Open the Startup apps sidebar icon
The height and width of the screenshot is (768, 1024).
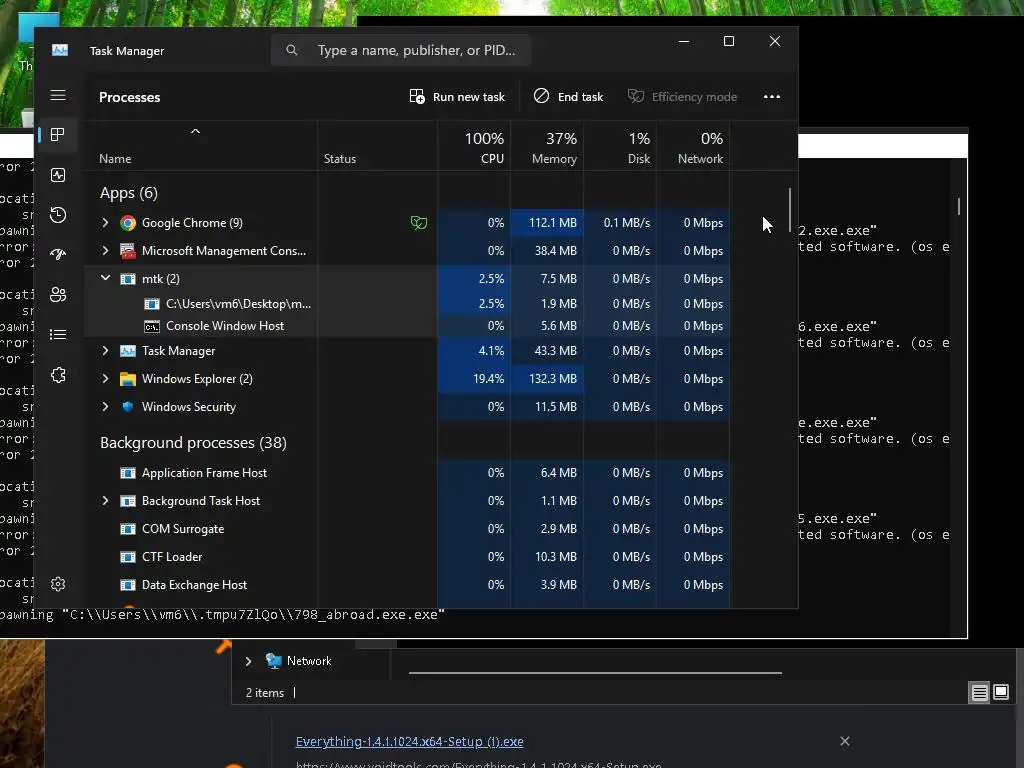pos(58,255)
